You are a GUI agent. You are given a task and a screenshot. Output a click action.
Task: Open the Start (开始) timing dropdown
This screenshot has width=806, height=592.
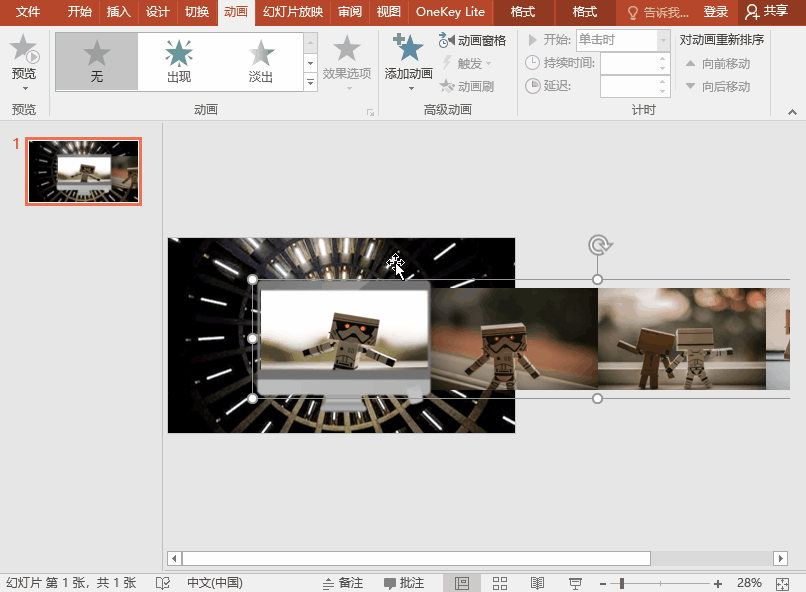point(664,40)
